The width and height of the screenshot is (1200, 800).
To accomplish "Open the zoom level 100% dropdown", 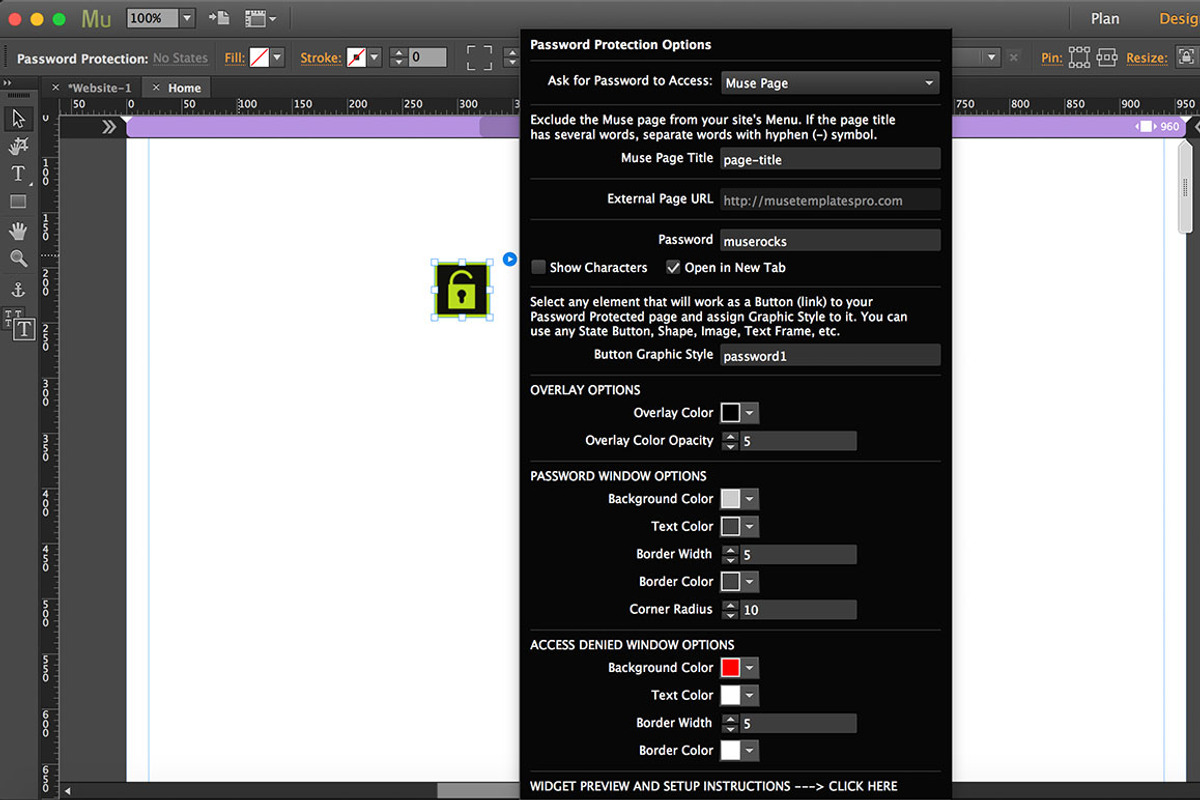I will [x=186, y=18].
